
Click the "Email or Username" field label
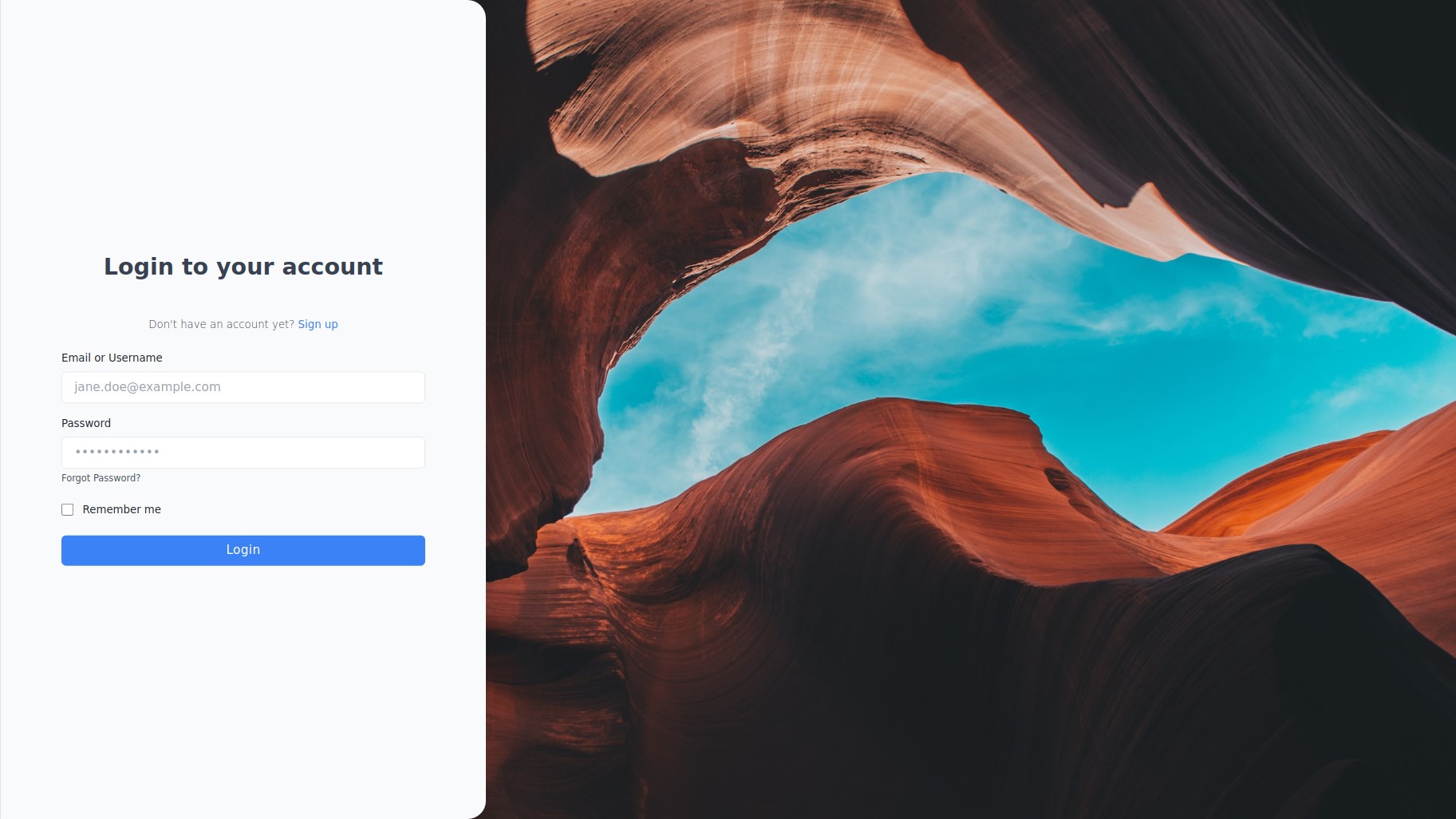click(112, 358)
